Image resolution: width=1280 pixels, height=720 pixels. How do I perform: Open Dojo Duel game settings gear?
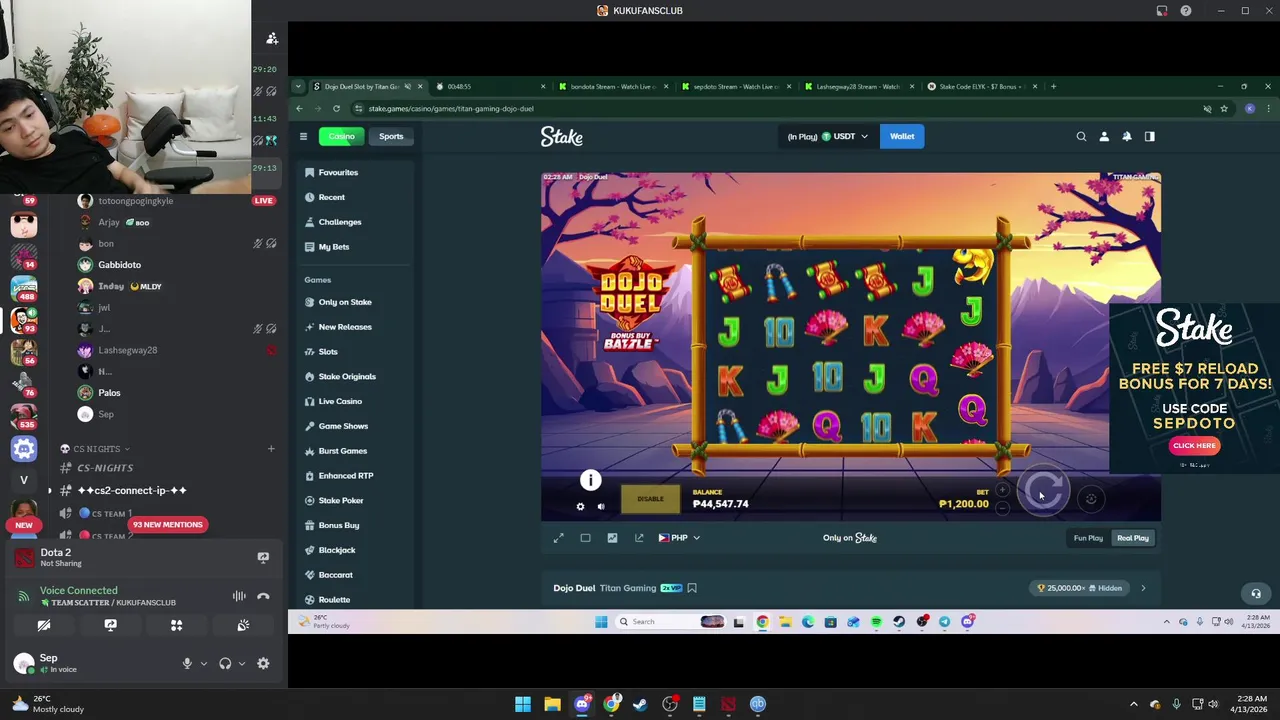(580, 507)
